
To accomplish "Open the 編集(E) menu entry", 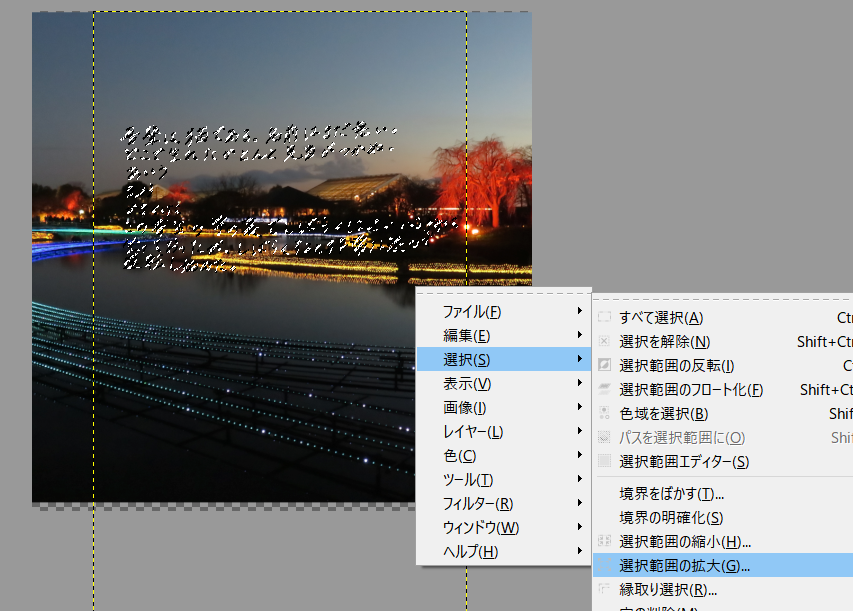I will coord(504,335).
